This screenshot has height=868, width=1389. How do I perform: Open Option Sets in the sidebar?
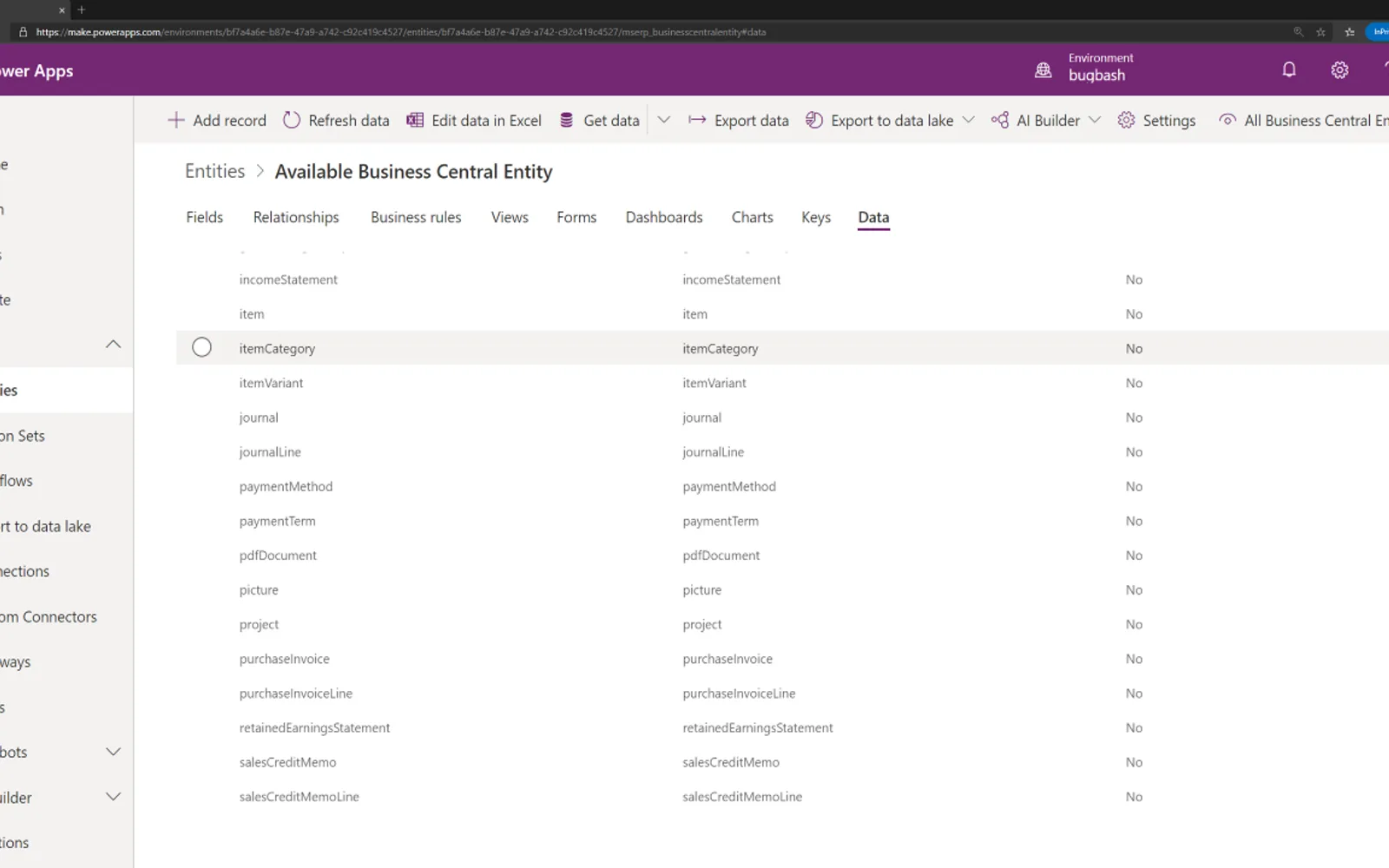(x=23, y=436)
